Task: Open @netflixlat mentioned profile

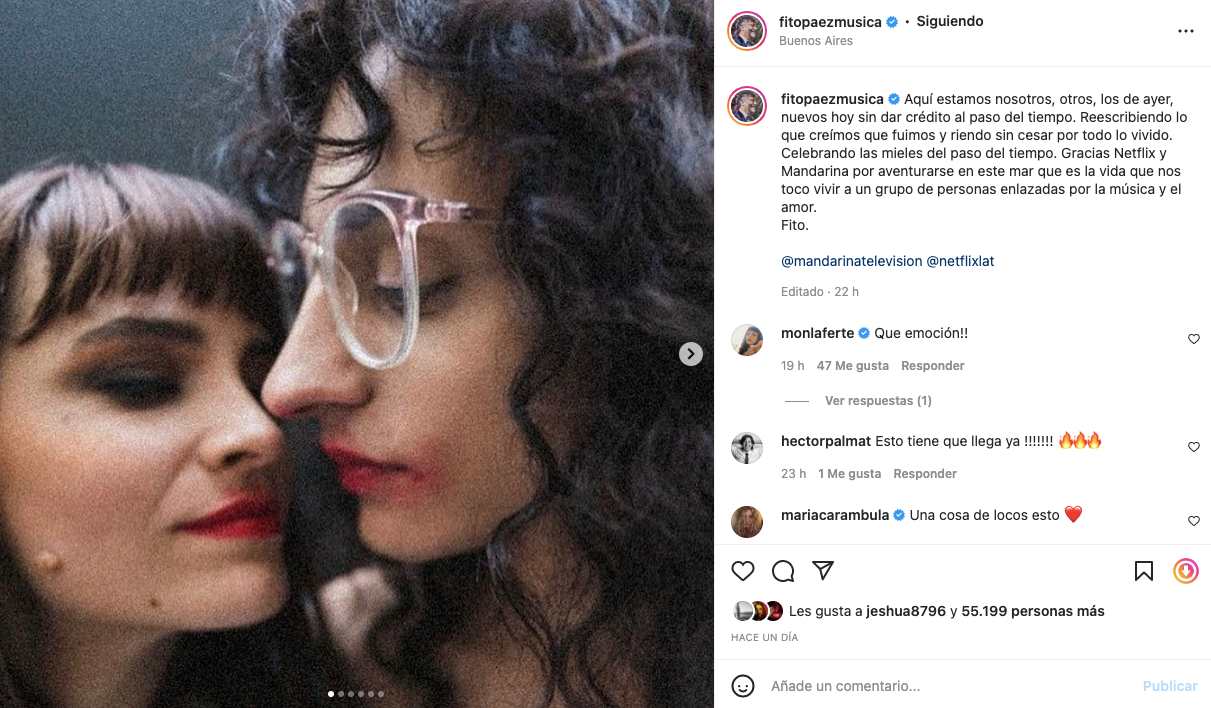Action: (x=961, y=261)
